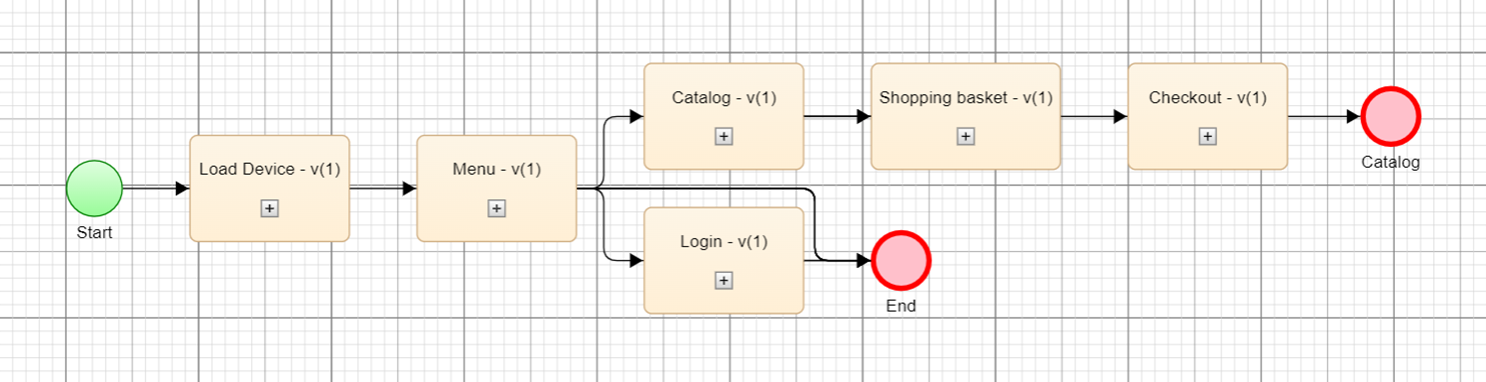This screenshot has width=1486, height=382.
Task: Expand the Checkout subprocess plus icon
Action: click(1207, 136)
